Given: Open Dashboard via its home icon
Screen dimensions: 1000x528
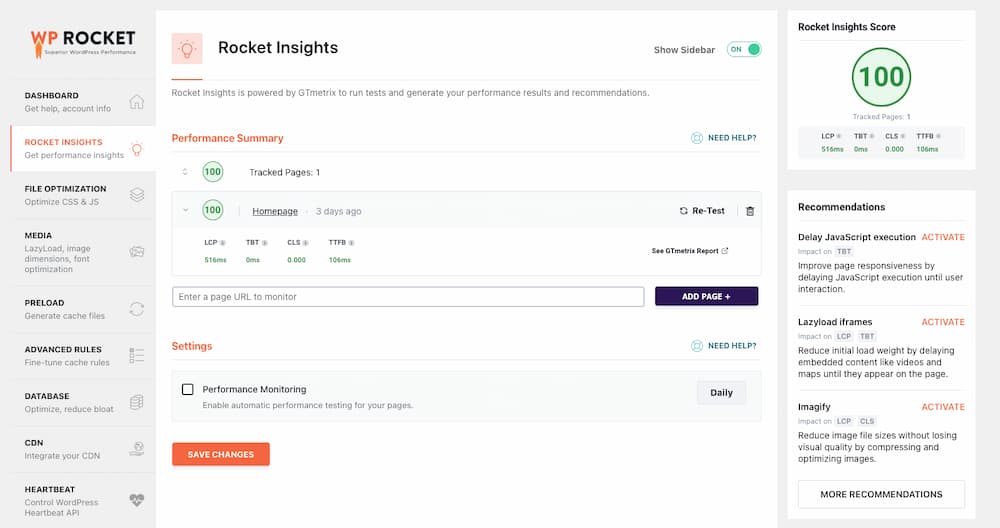Looking at the screenshot, I should click(136, 101).
